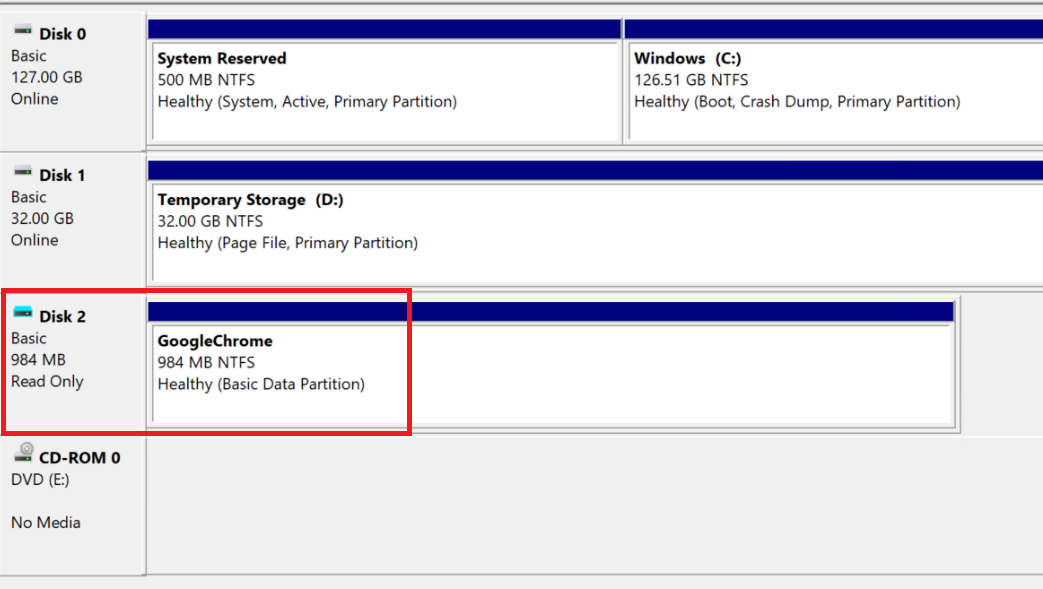
Task: Click the 984 MB NTFS partition text
Action: (206, 363)
